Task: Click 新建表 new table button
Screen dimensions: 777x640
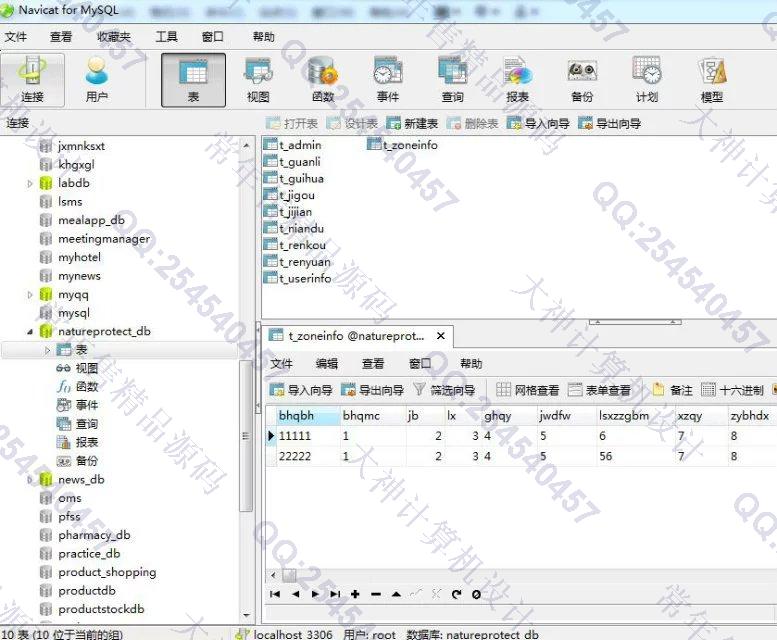Action: click(412, 123)
